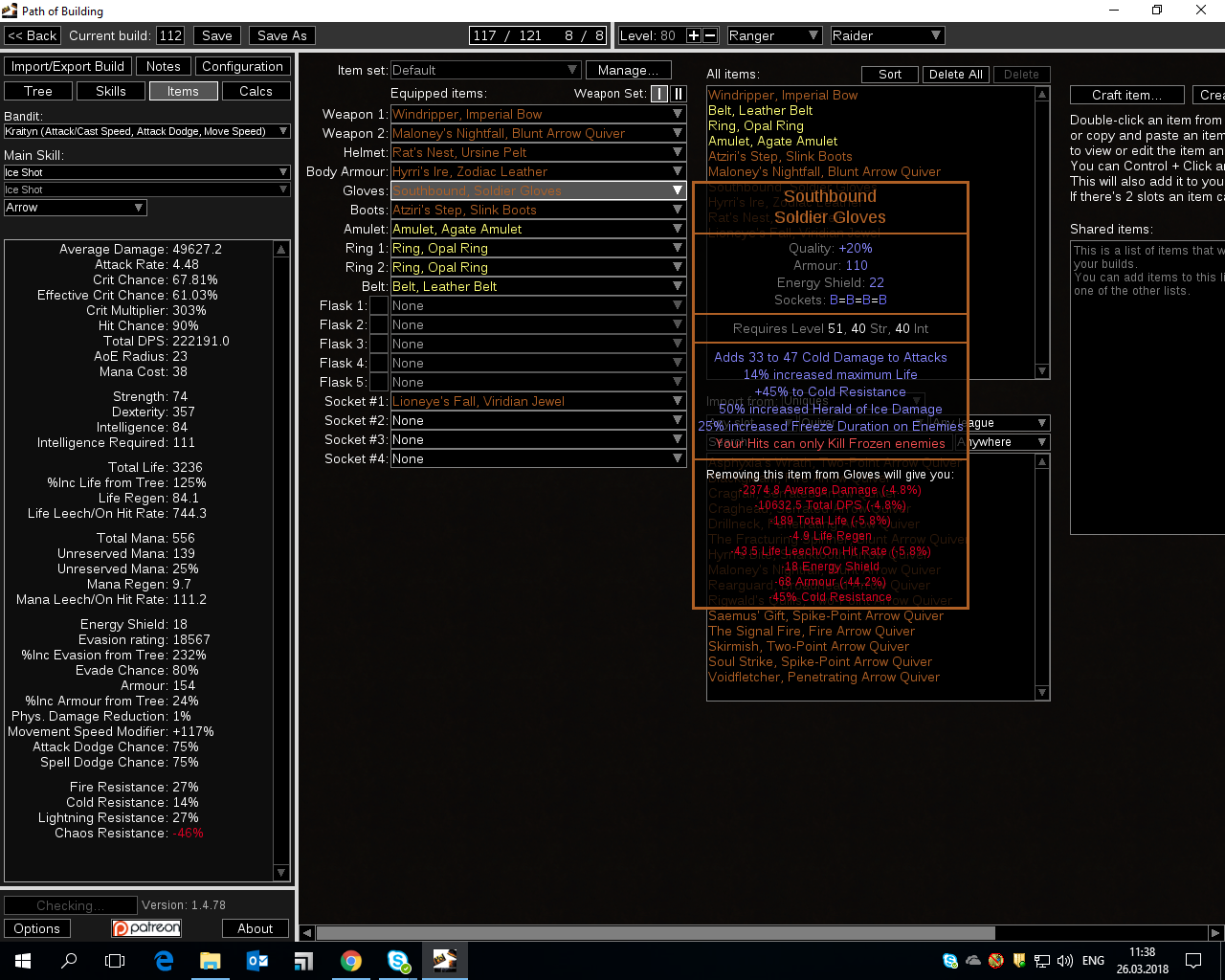Click the stats panel down scroll arrow
The height and width of the screenshot is (980, 1225).
tap(281, 873)
